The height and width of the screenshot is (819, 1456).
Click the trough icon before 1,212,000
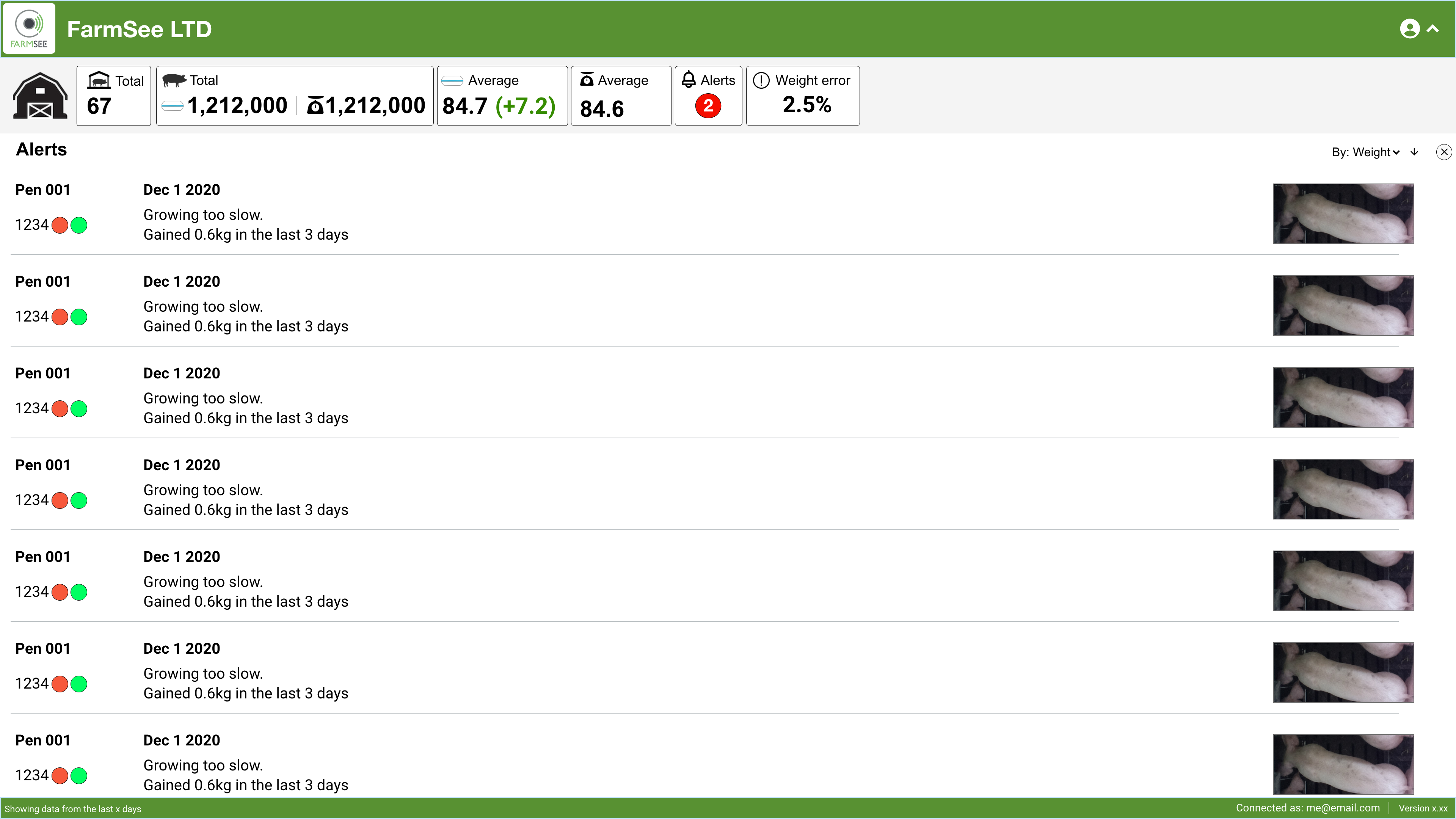pyautogui.click(x=172, y=105)
